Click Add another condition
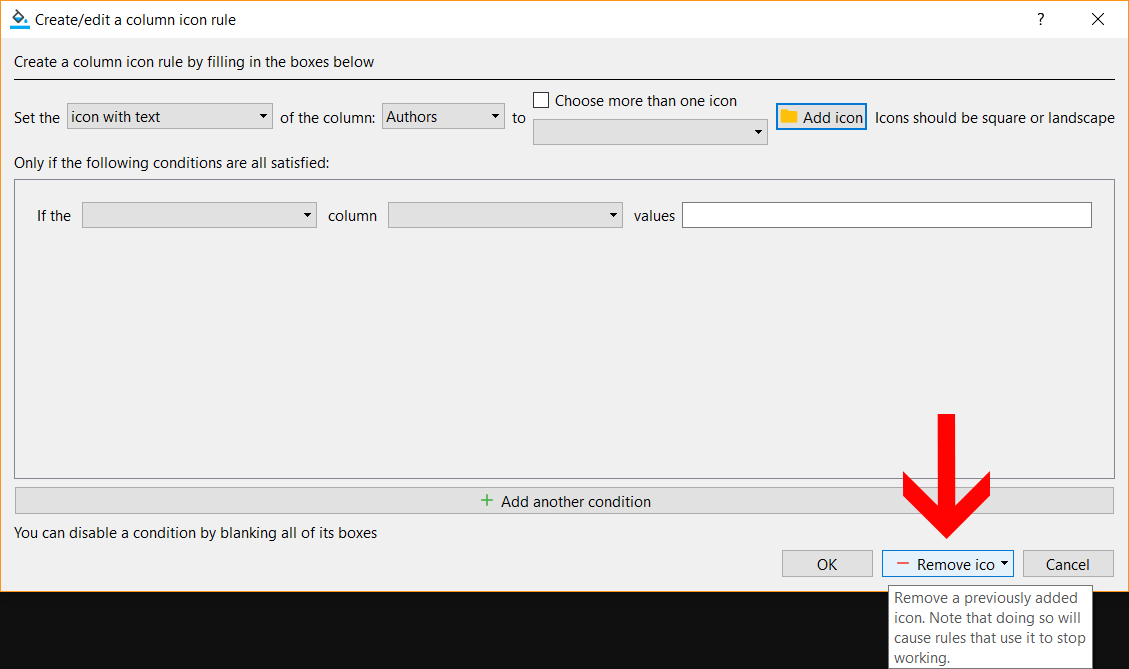The image size is (1129, 669). pos(564,501)
